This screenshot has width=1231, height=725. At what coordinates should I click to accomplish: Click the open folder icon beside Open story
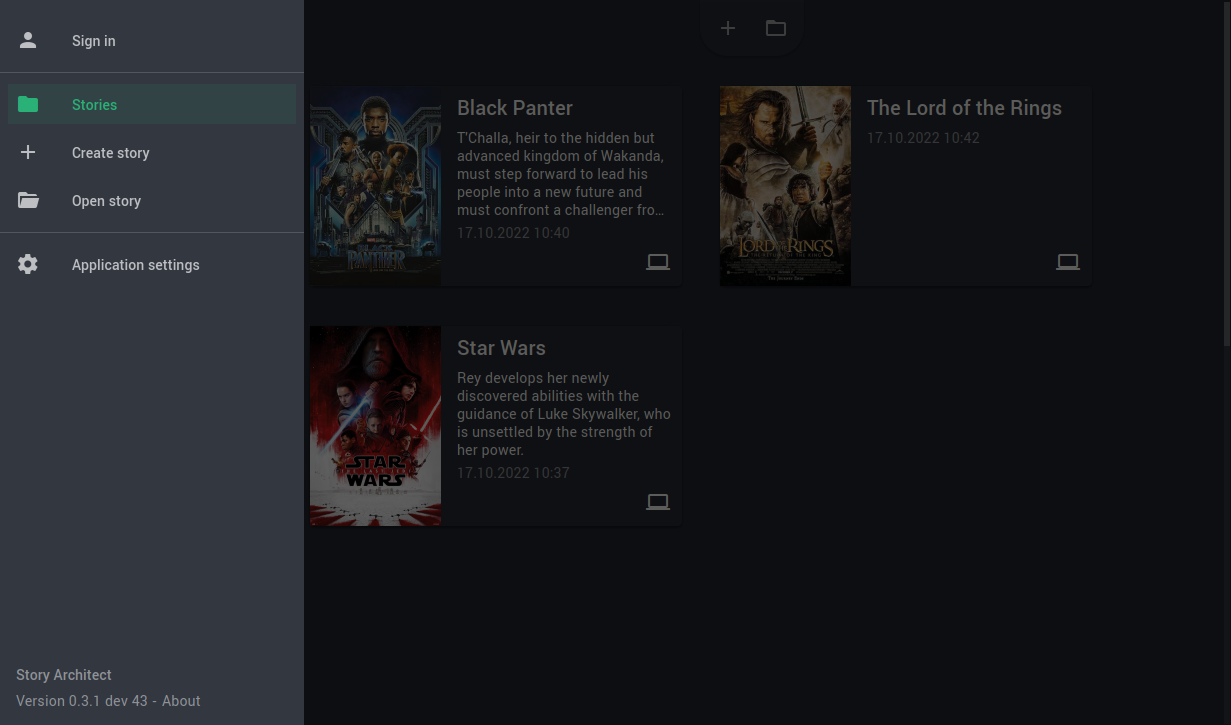coord(28,200)
